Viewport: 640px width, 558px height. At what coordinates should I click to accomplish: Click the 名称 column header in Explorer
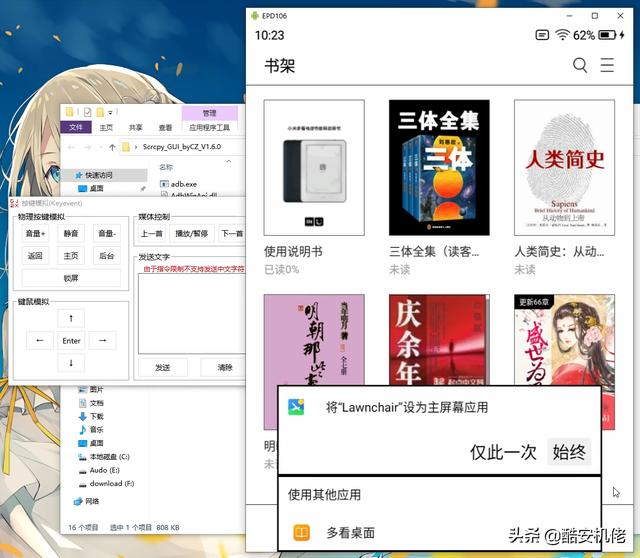pyautogui.click(x=166, y=167)
